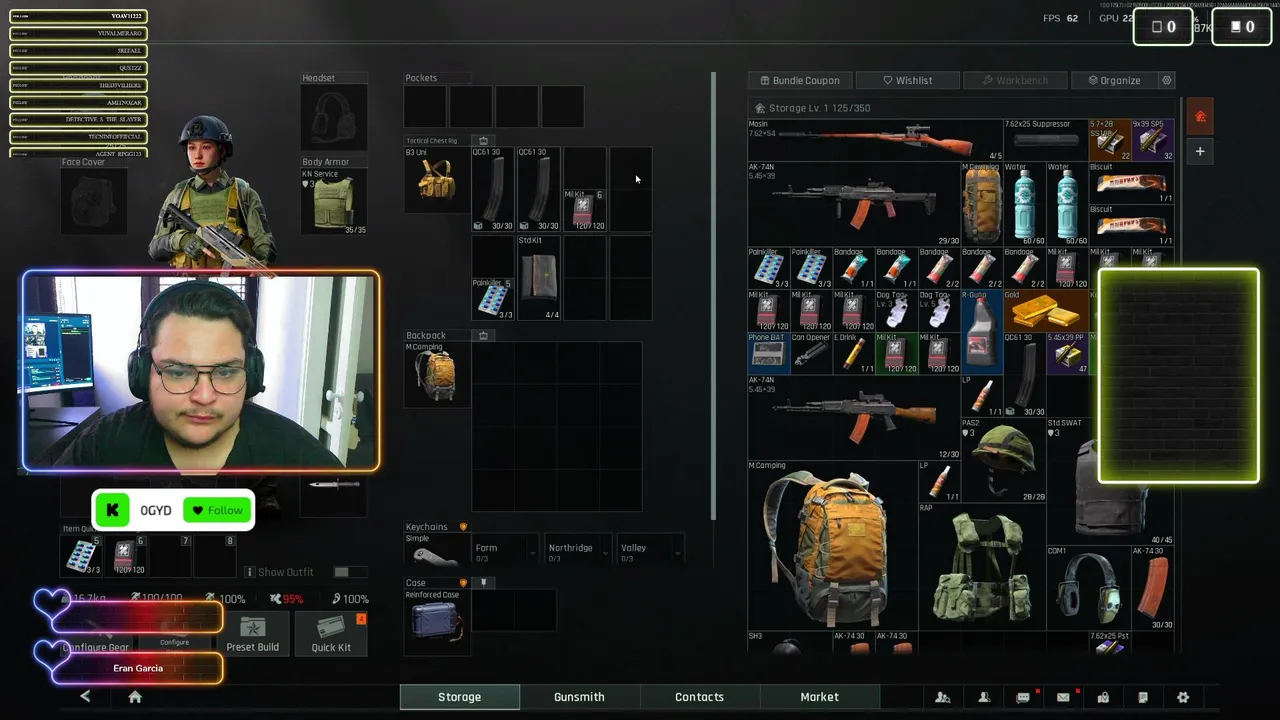Select the Can Opener item

tap(811, 353)
